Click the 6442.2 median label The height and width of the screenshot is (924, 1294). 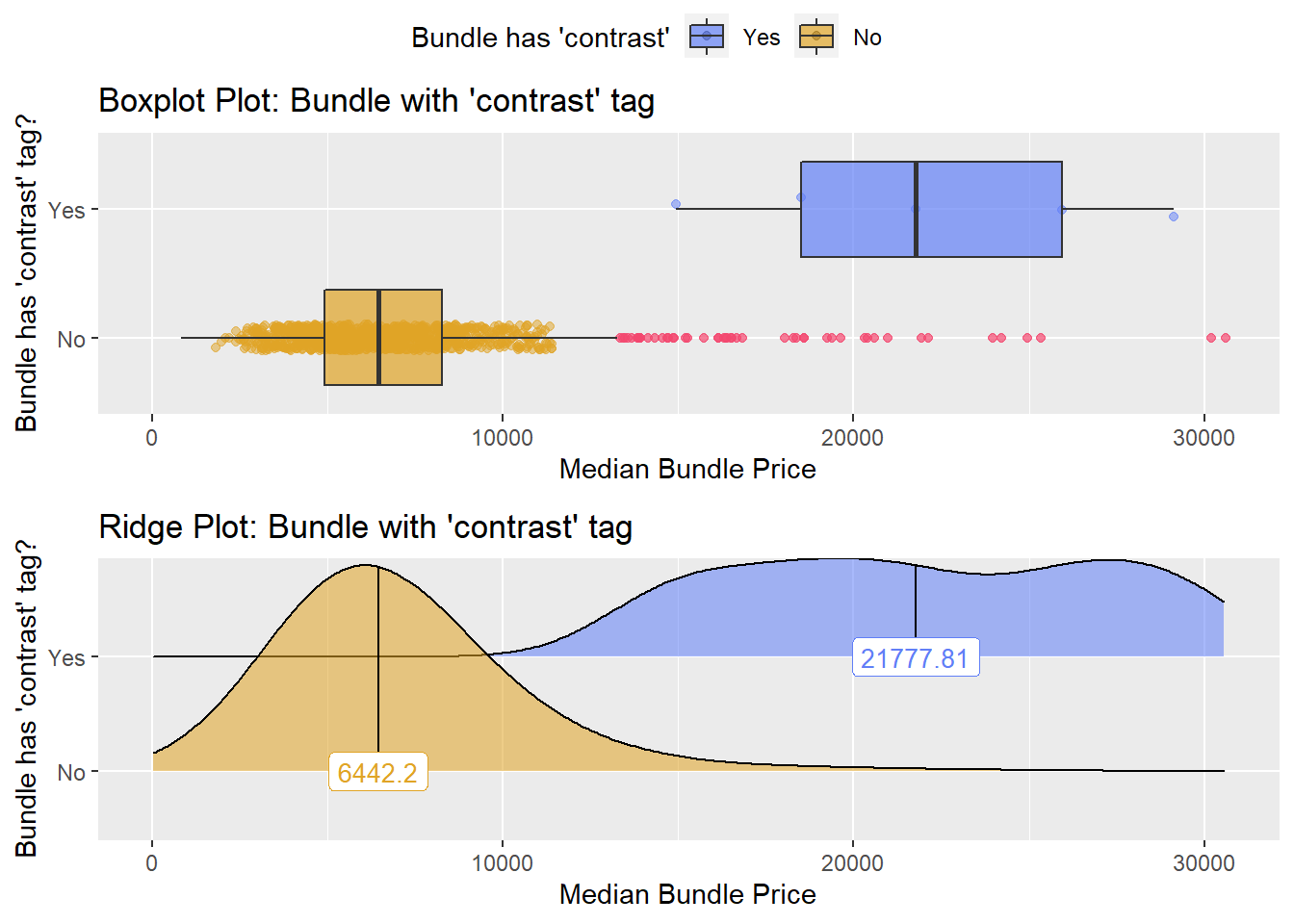(x=378, y=772)
